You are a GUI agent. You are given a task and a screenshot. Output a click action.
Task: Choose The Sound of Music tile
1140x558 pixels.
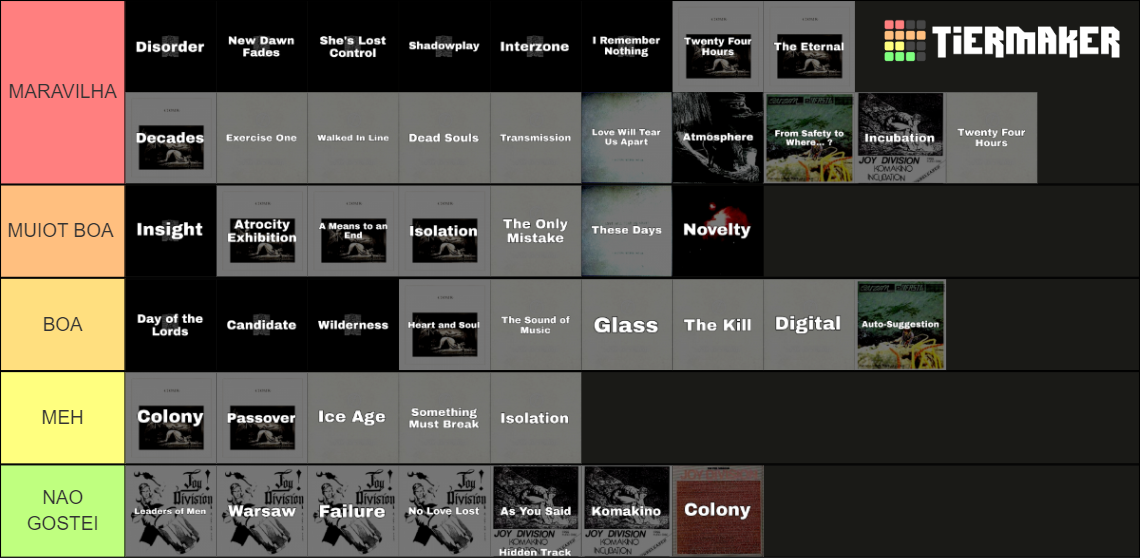point(535,324)
